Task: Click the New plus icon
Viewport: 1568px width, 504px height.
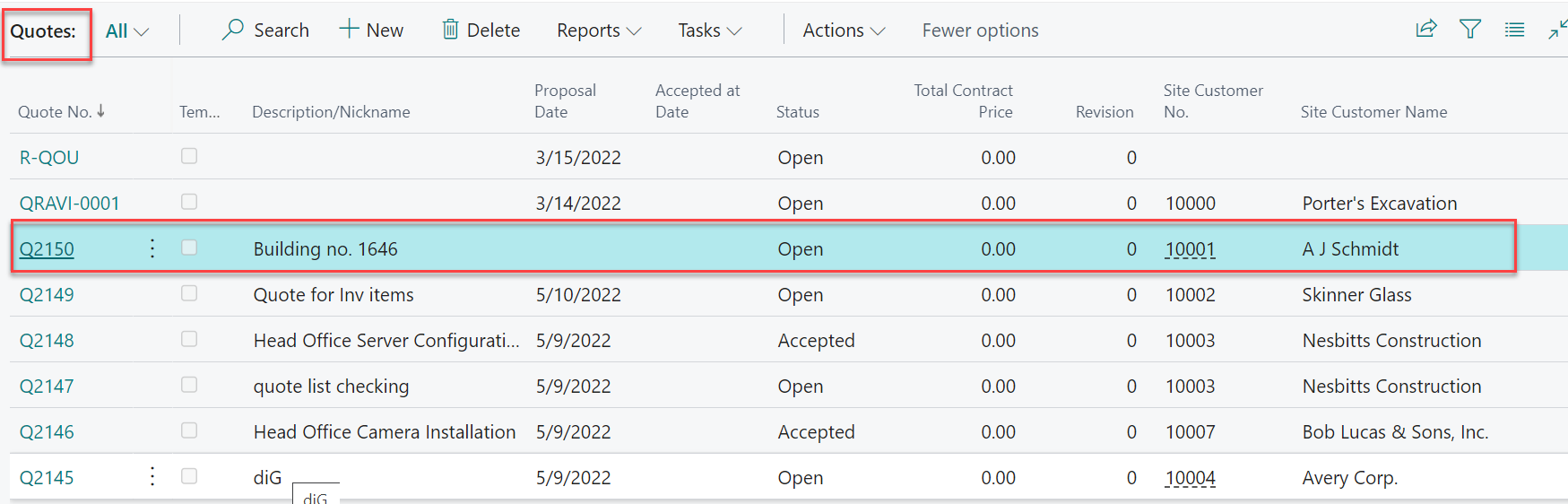Action: pyautogui.click(x=349, y=29)
